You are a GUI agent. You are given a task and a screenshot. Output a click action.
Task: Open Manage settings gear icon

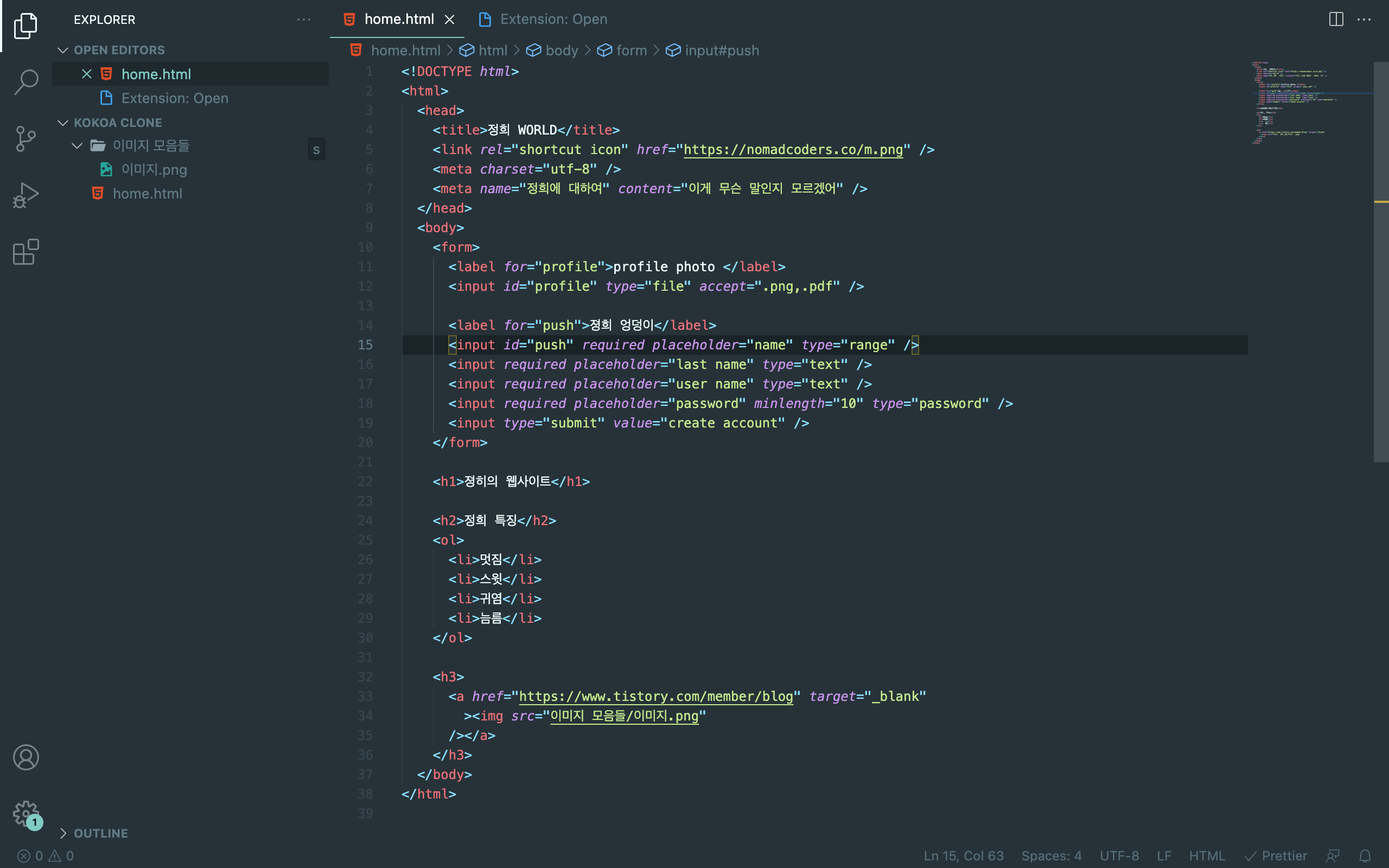coord(26,813)
